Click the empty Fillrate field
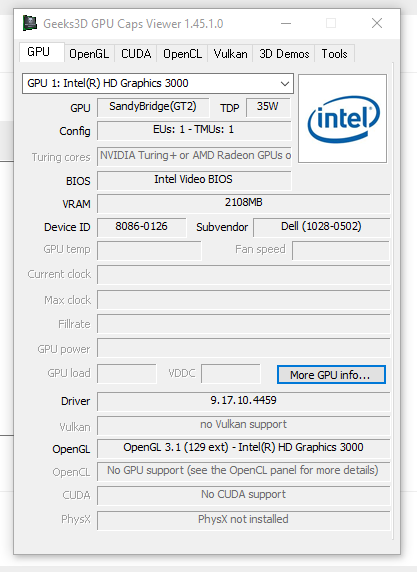The width and height of the screenshot is (417, 572). pyautogui.click(x=243, y=324)
